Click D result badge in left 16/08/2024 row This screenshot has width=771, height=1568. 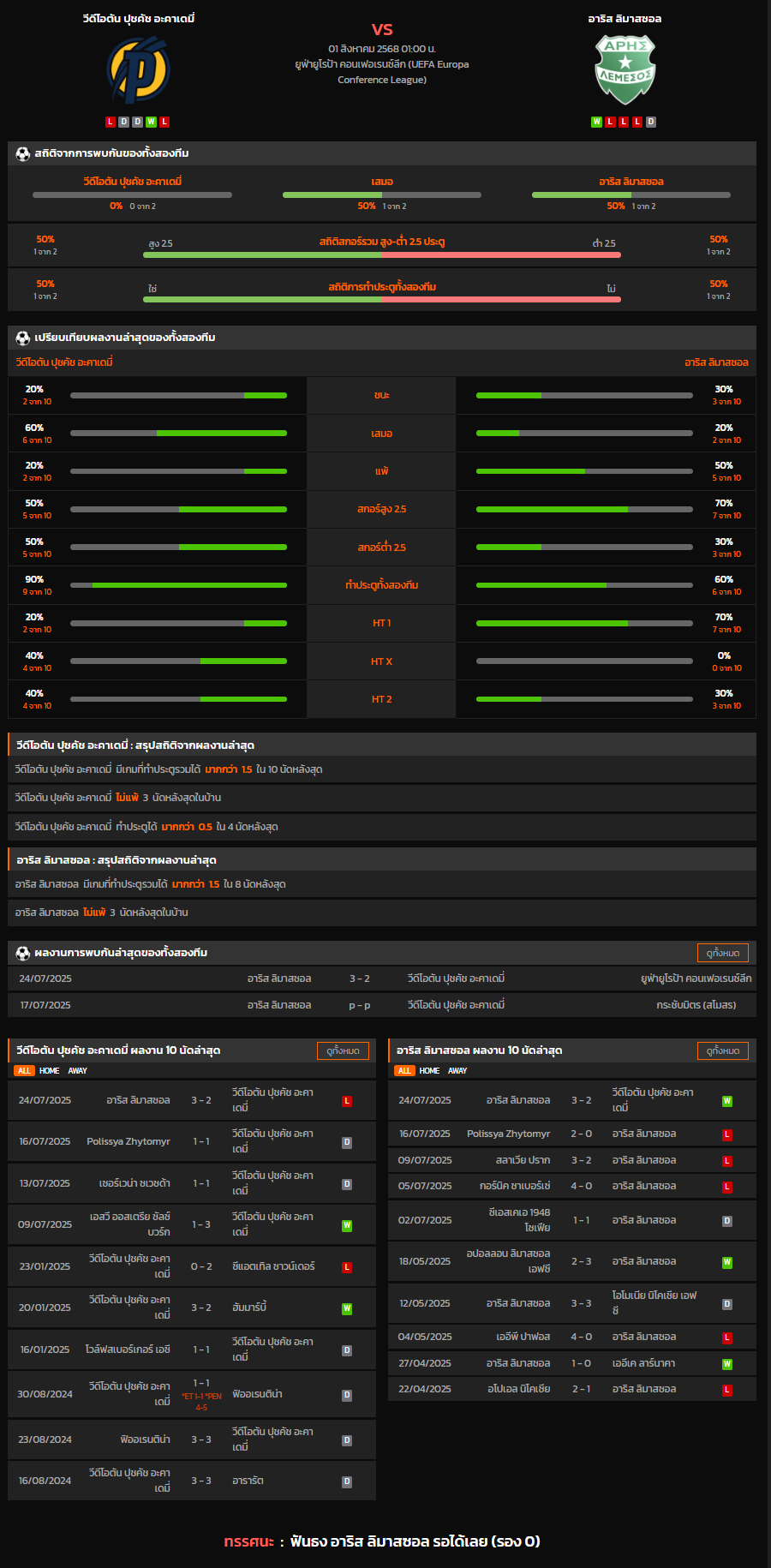(x=347, y=1481)
